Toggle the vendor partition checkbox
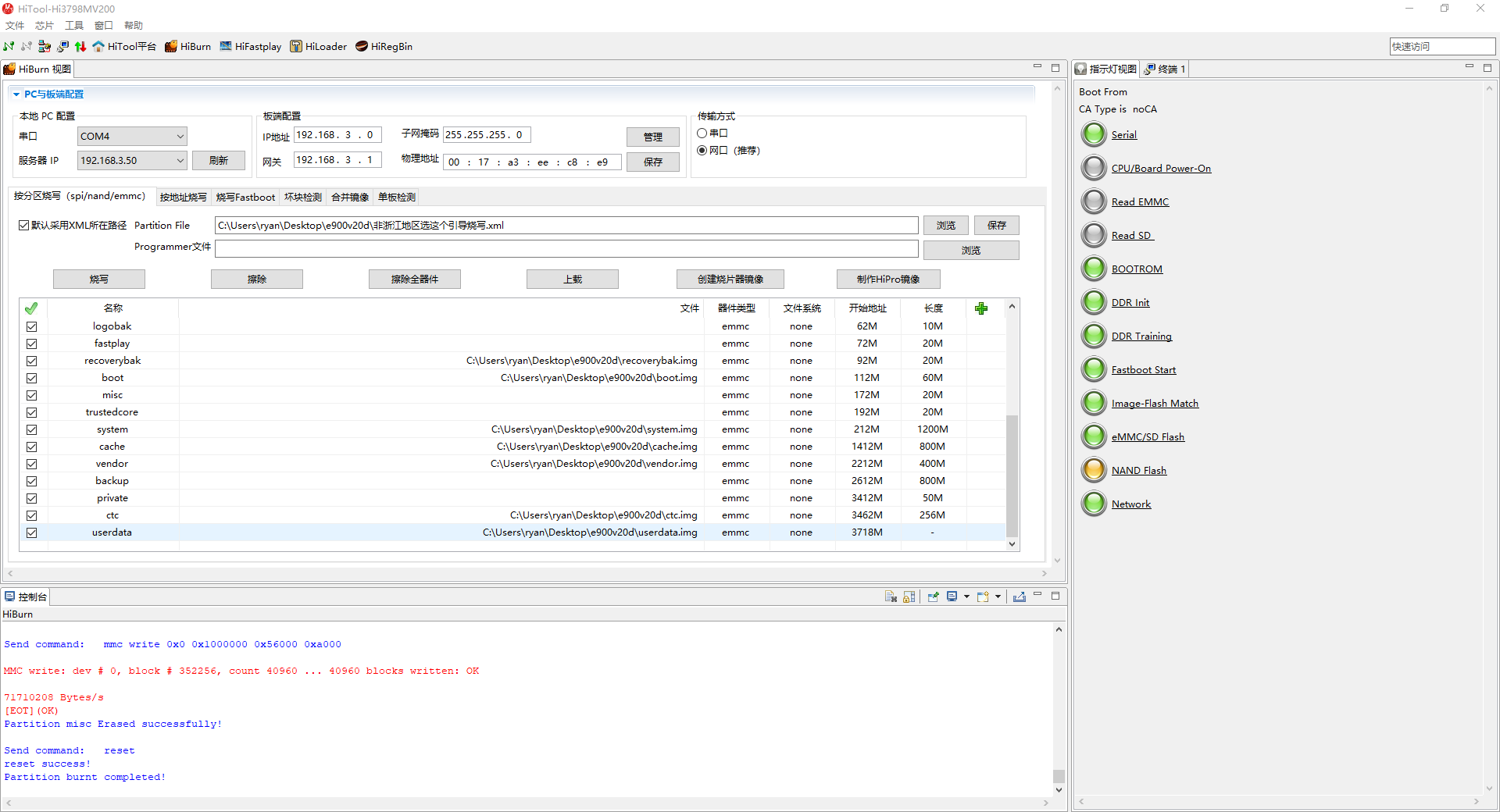1500x812 pixels. tap(32, 464)
